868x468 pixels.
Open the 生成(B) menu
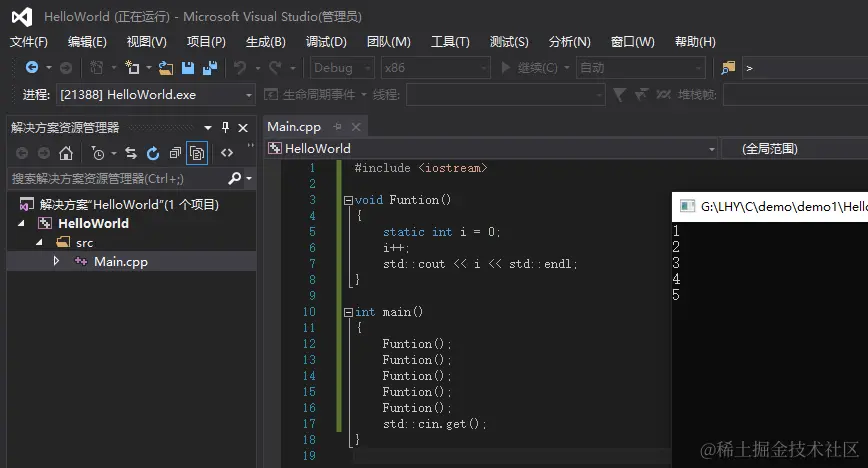266,42
